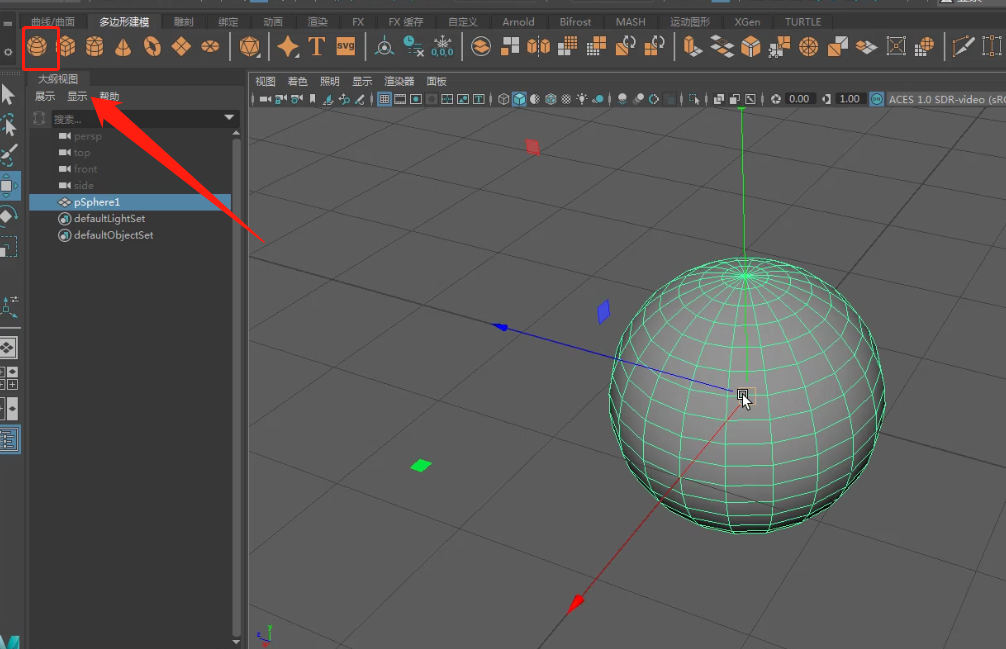Activate the Scale tool in toolbox
This screenshot has height=649, width=1006.
(x=8, y=247)
